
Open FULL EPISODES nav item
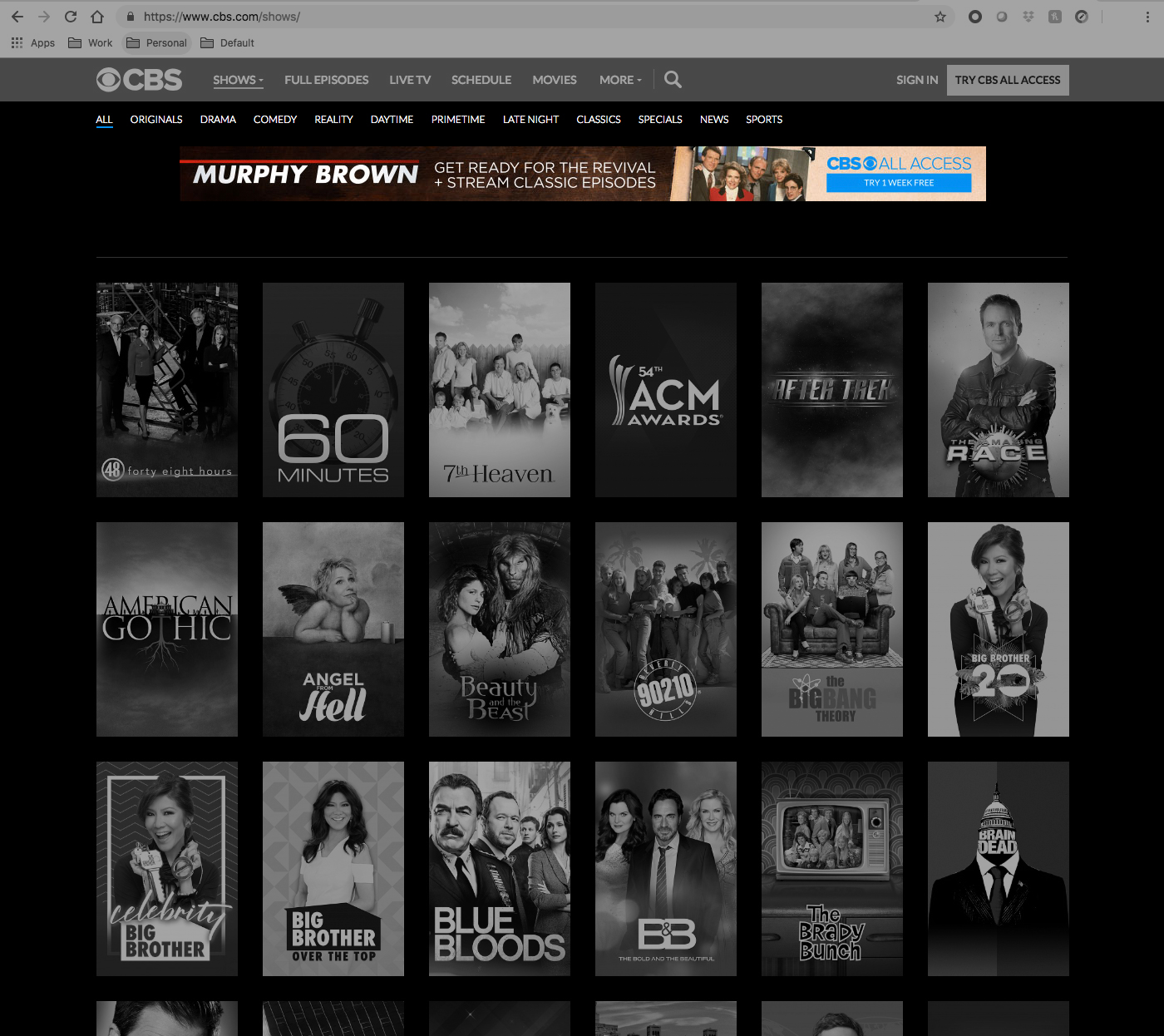coord(327,80)
